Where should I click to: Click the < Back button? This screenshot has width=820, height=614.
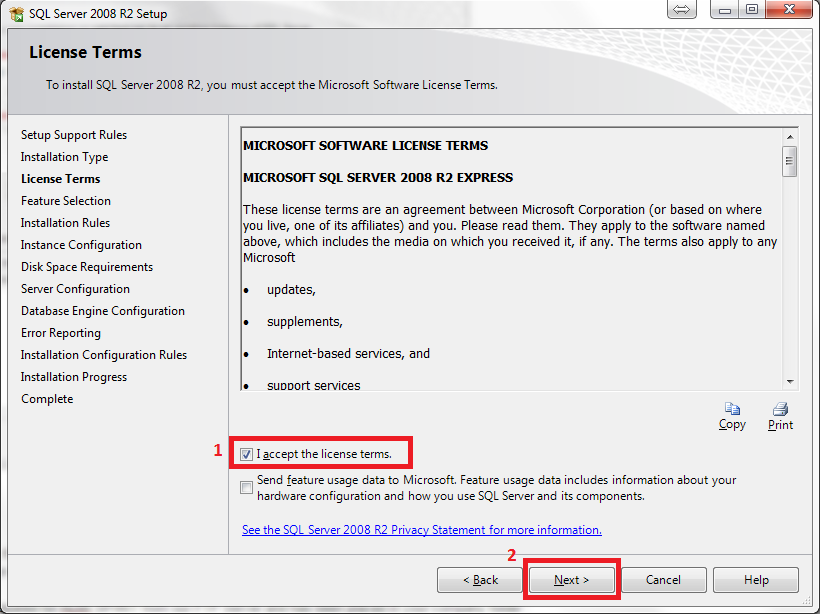(x=480, y=579)
